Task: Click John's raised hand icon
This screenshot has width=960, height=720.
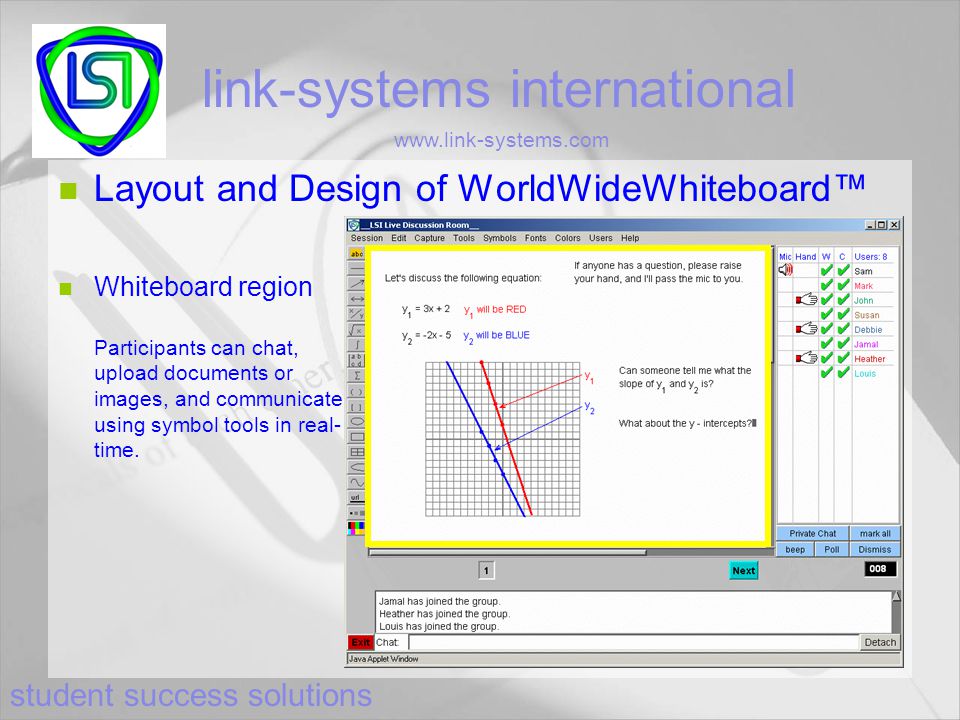Action: (x=806, y=299)
